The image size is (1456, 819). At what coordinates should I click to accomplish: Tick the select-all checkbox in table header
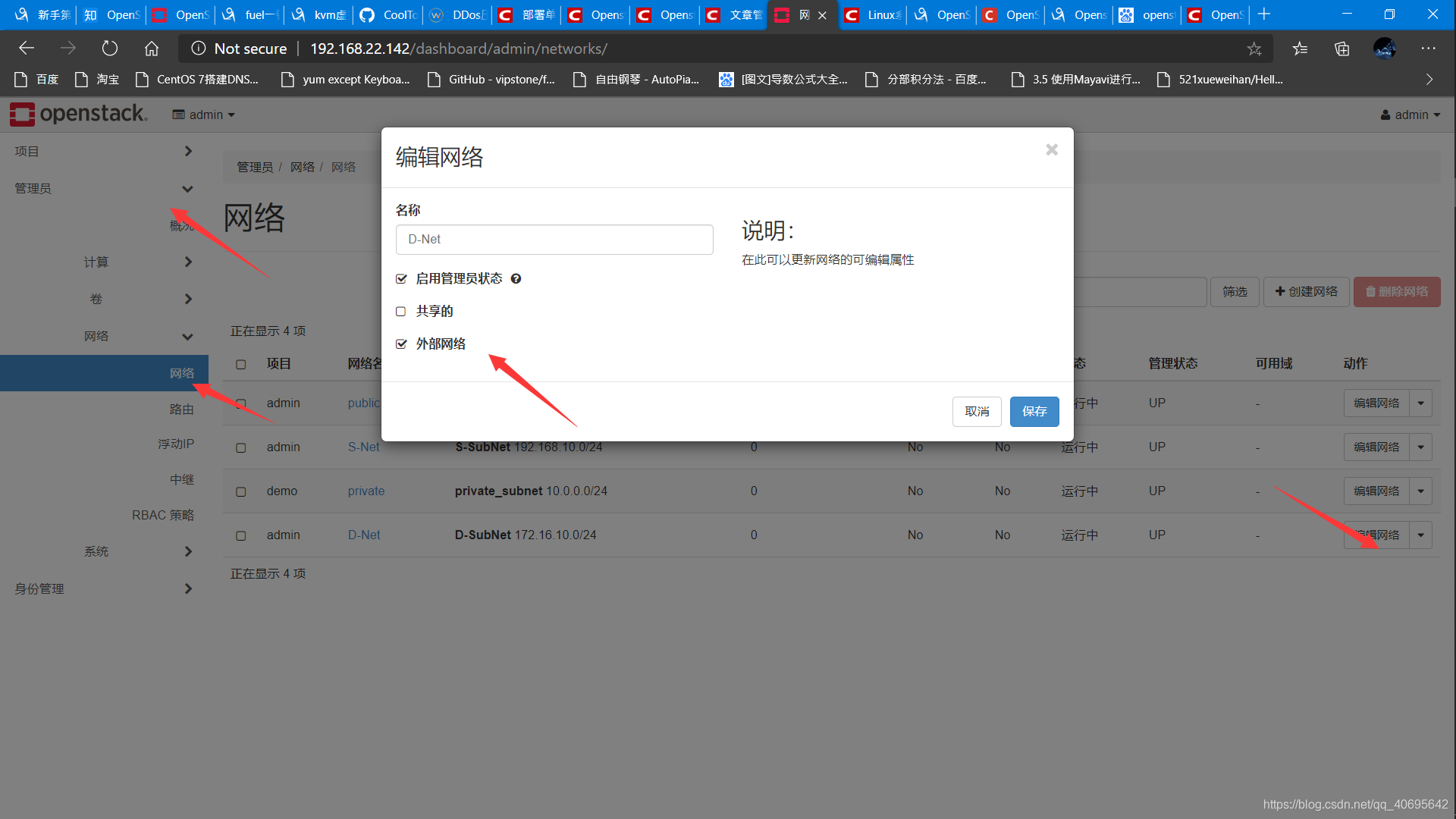[x=241, y=365]
